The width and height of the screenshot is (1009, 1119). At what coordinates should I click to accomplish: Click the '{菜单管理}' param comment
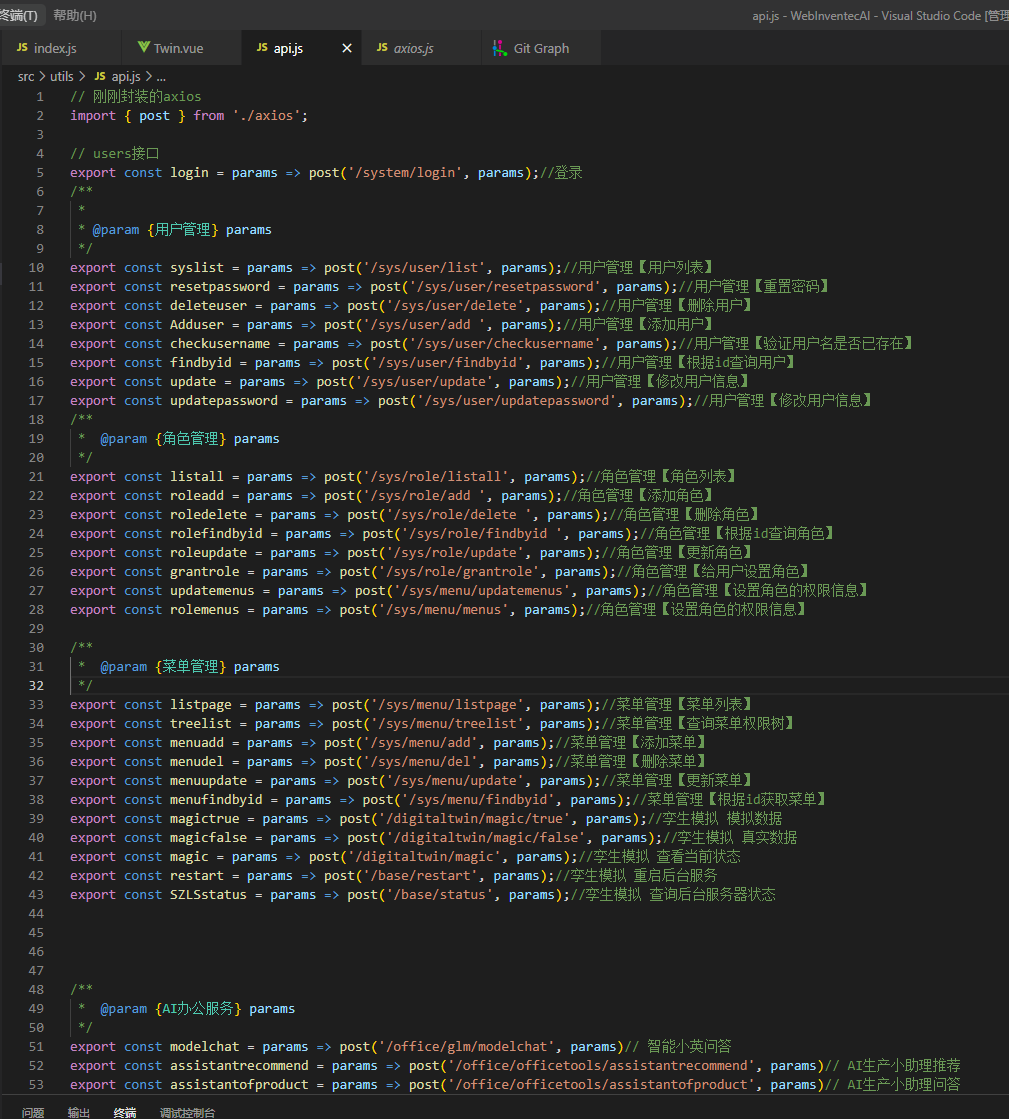click(191, 667)
